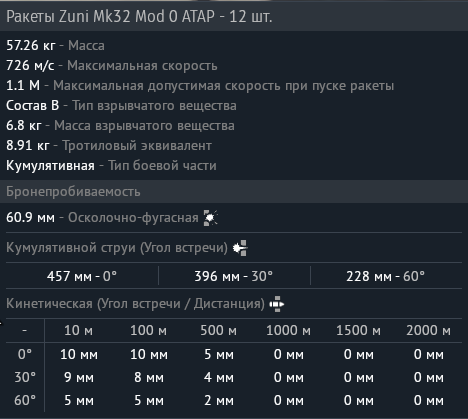This screenshot has height=419, width=468.
Task: Click the '1.1 М' launch speed value
Action: click(x=23, y=85)
